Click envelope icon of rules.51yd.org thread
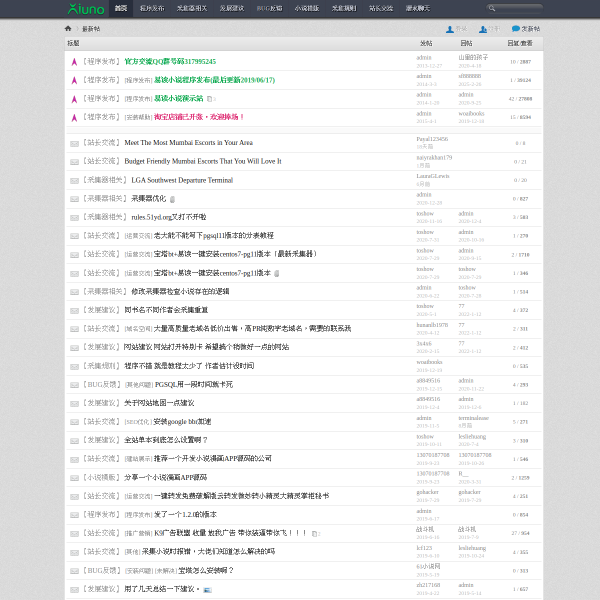 tap(74, 218)
